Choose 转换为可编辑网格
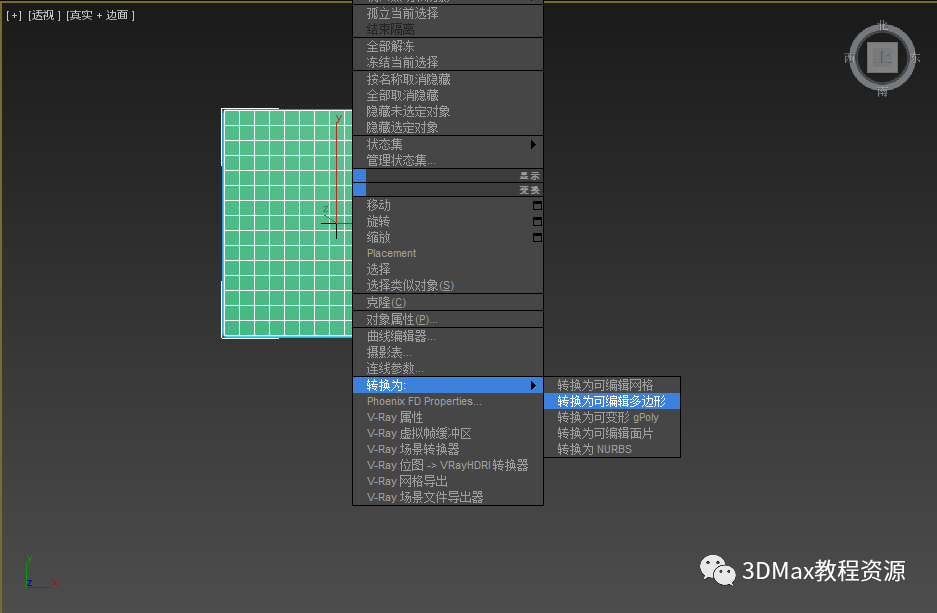Viewport: 937px width, 613px height. (x=612, y=385)
